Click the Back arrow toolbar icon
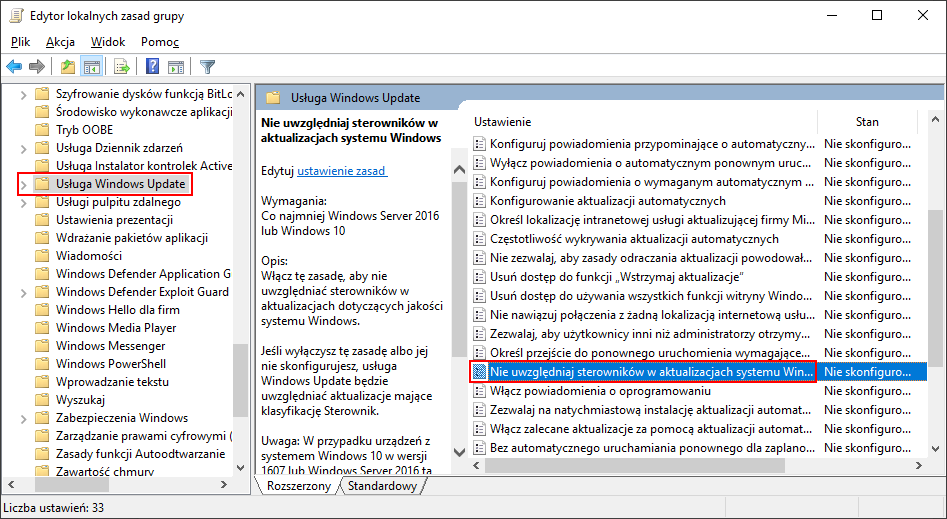 click(x=14, y=66)
